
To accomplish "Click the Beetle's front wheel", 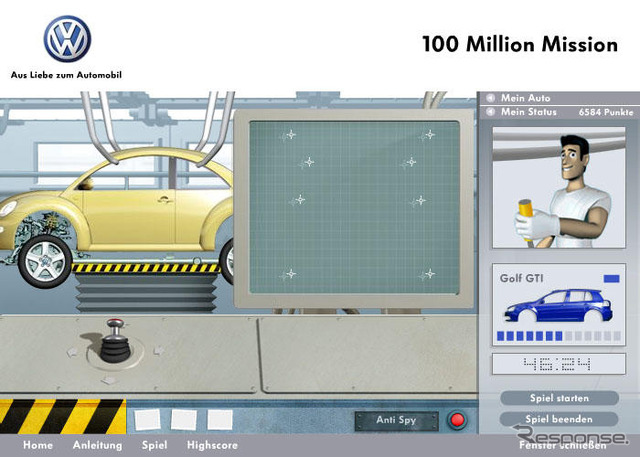I will [x=45, y=262].
